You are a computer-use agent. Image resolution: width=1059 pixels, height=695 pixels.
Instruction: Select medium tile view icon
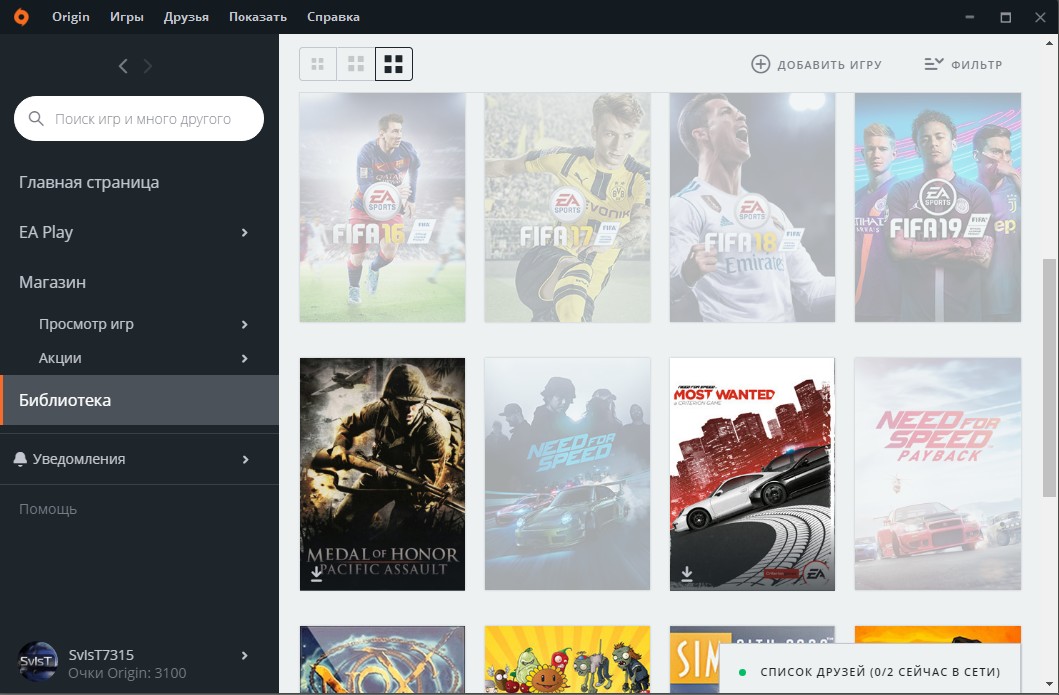(x=356, y=64)
